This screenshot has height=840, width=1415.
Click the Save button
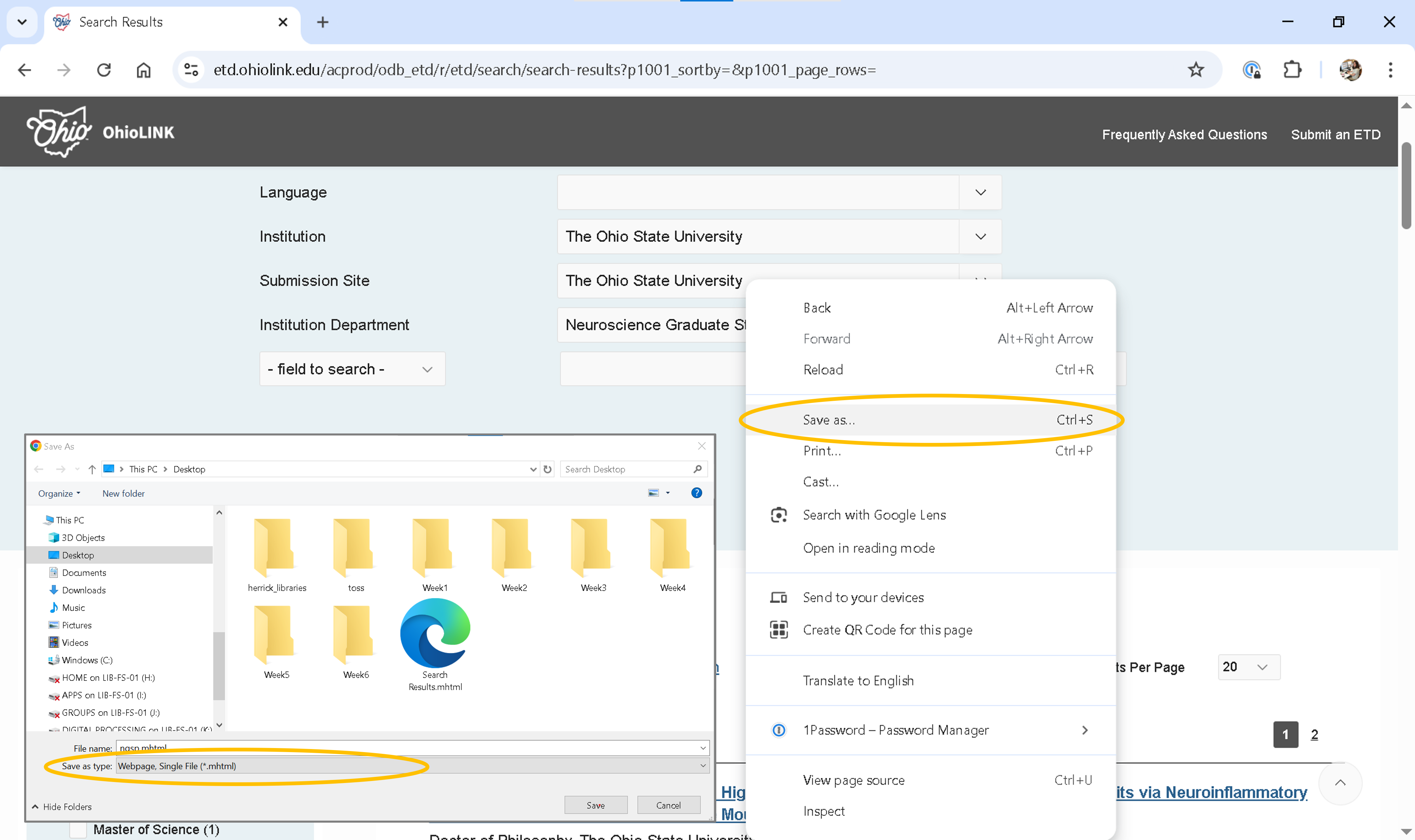click(x=596, y=804)
